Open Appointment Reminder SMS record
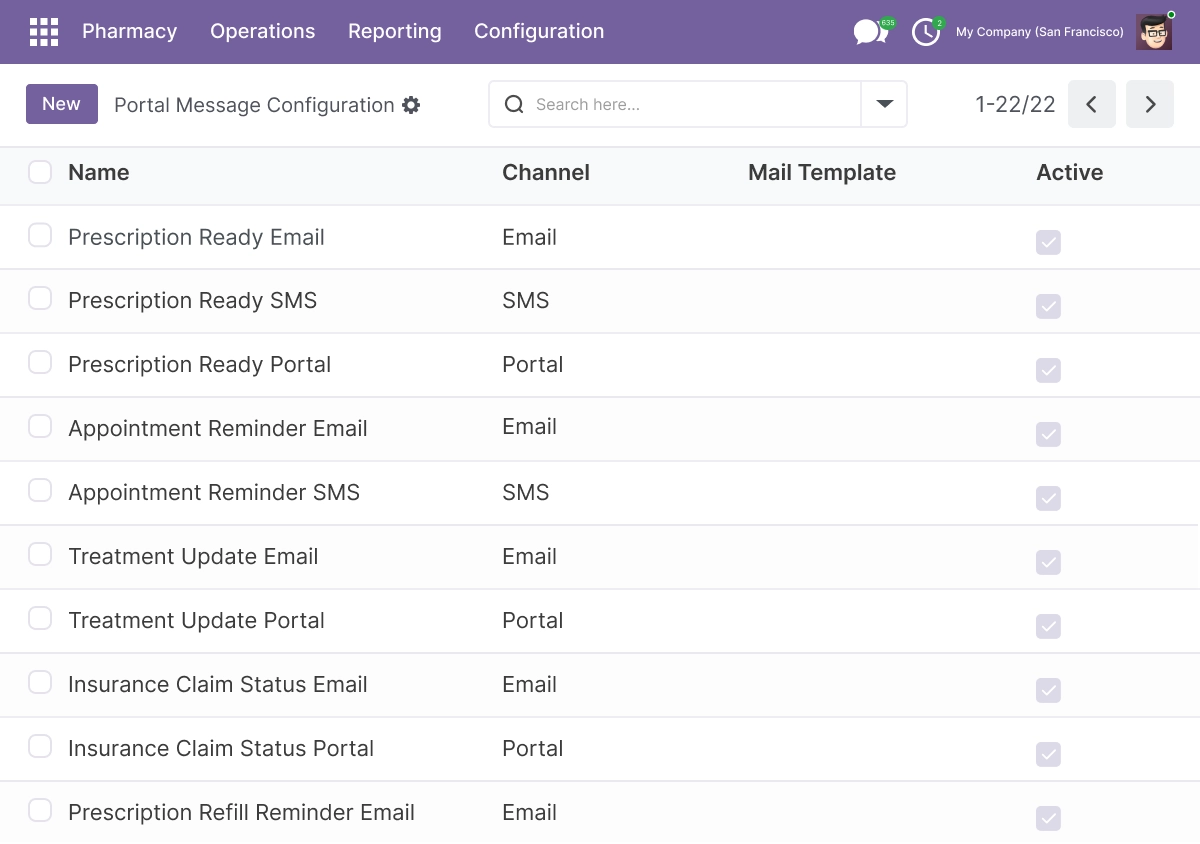 click(x=214, y=492)
